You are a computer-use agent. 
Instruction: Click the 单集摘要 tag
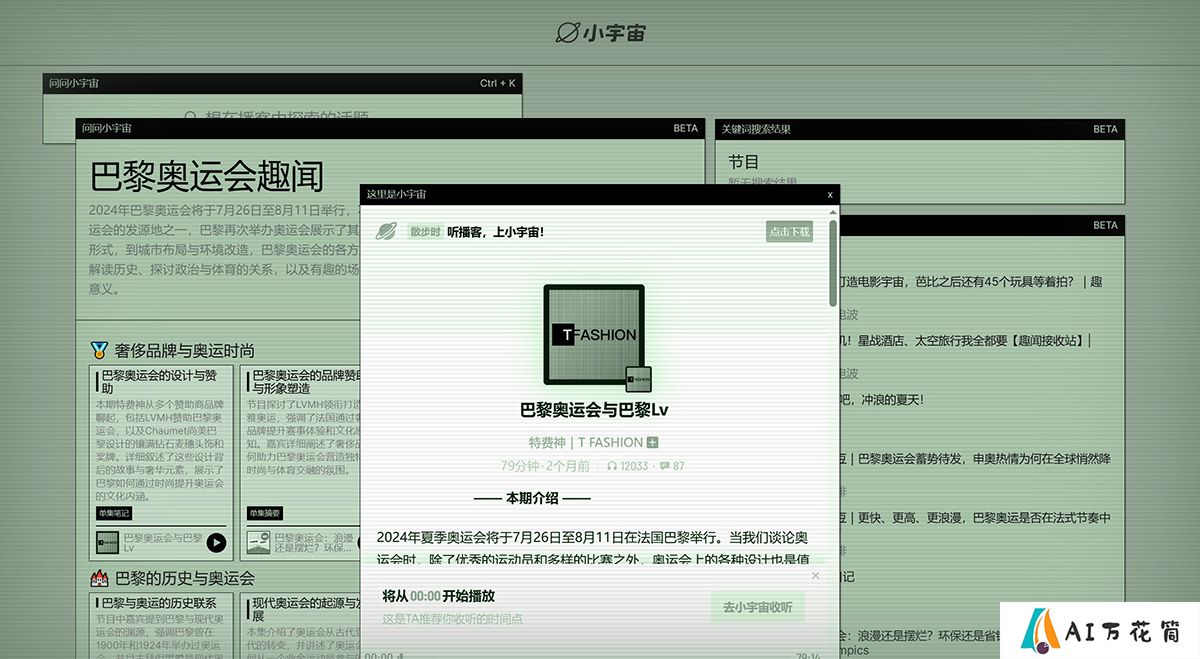point(265,513)
